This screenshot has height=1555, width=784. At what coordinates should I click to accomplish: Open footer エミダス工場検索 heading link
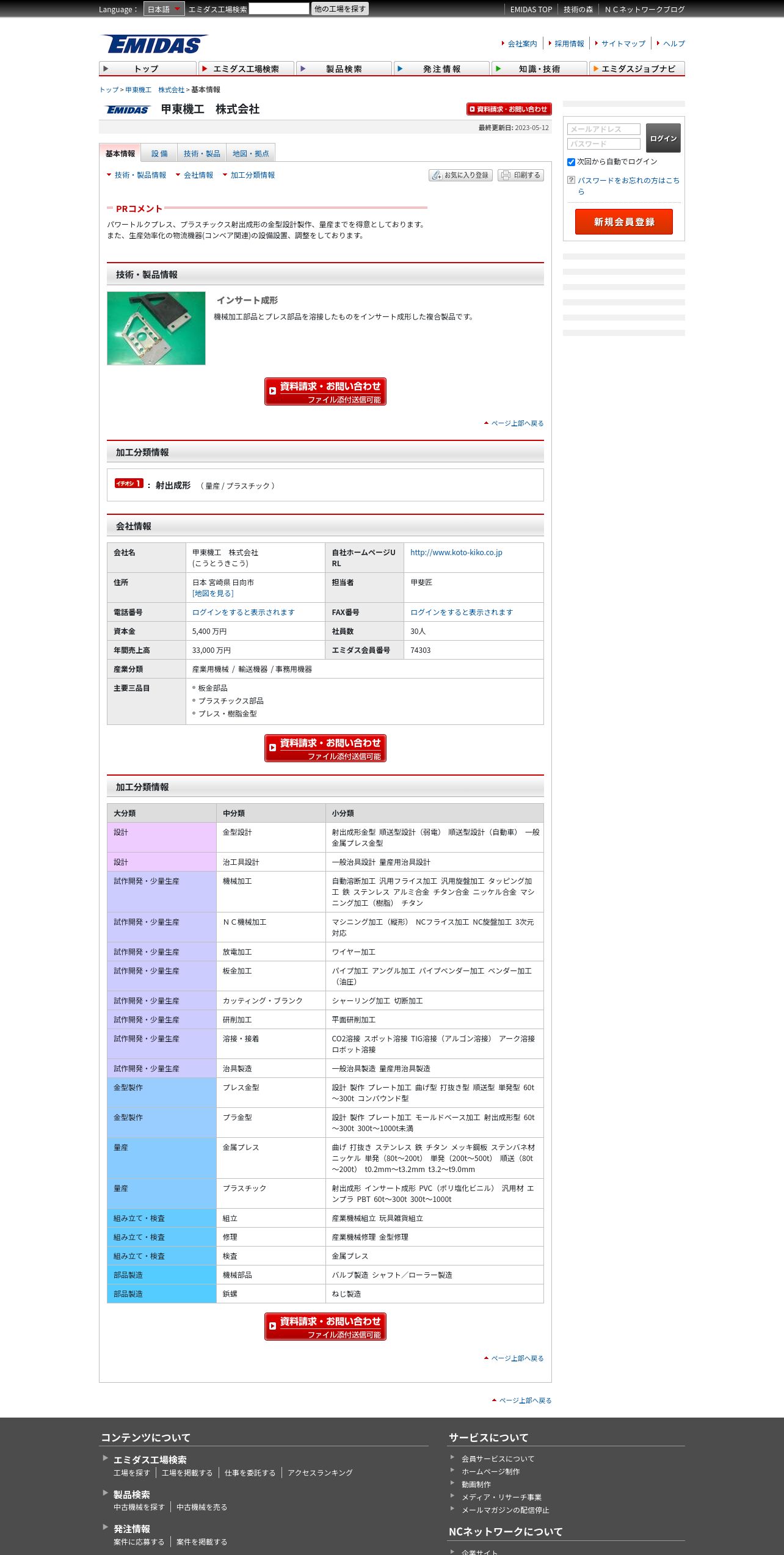coord(150,1460)
